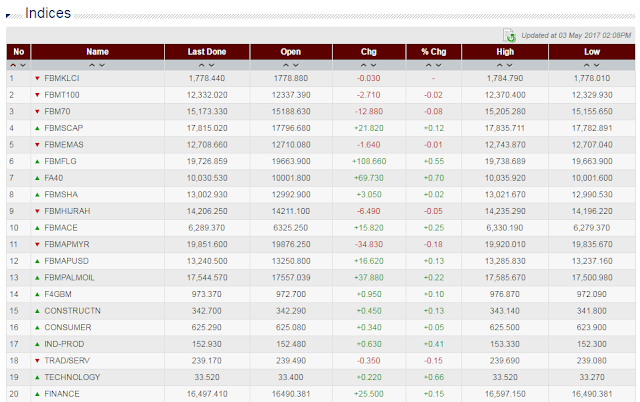Click the green up arrow beside TECHNOLOGY

[37, 378]
